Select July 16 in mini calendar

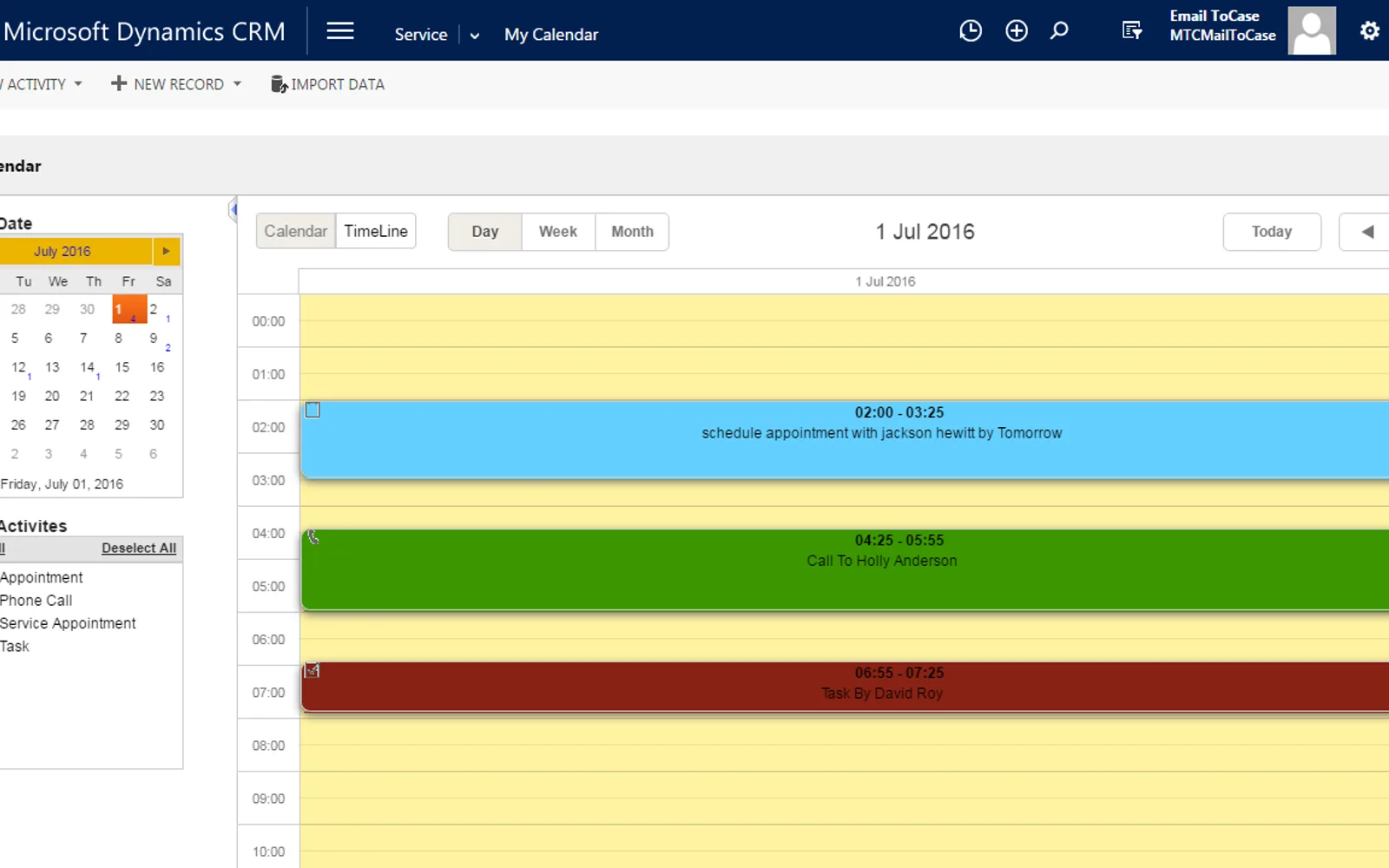click(x=157, y=367)
